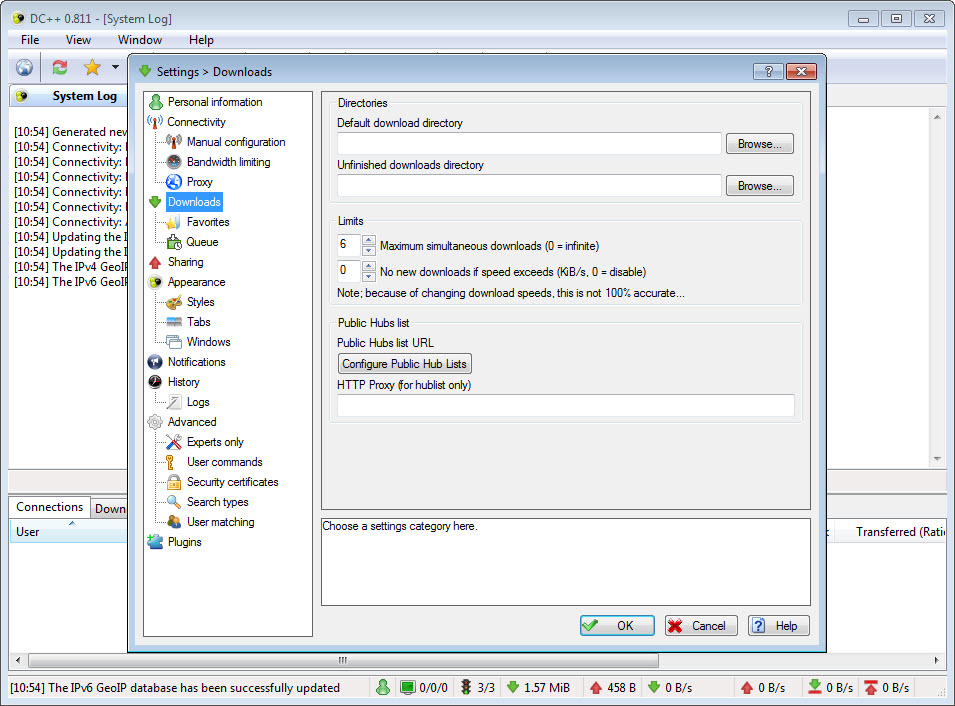Click the Advanced gear icon
955x706 pixels.
pyautogui.click(x=155, y=422)
